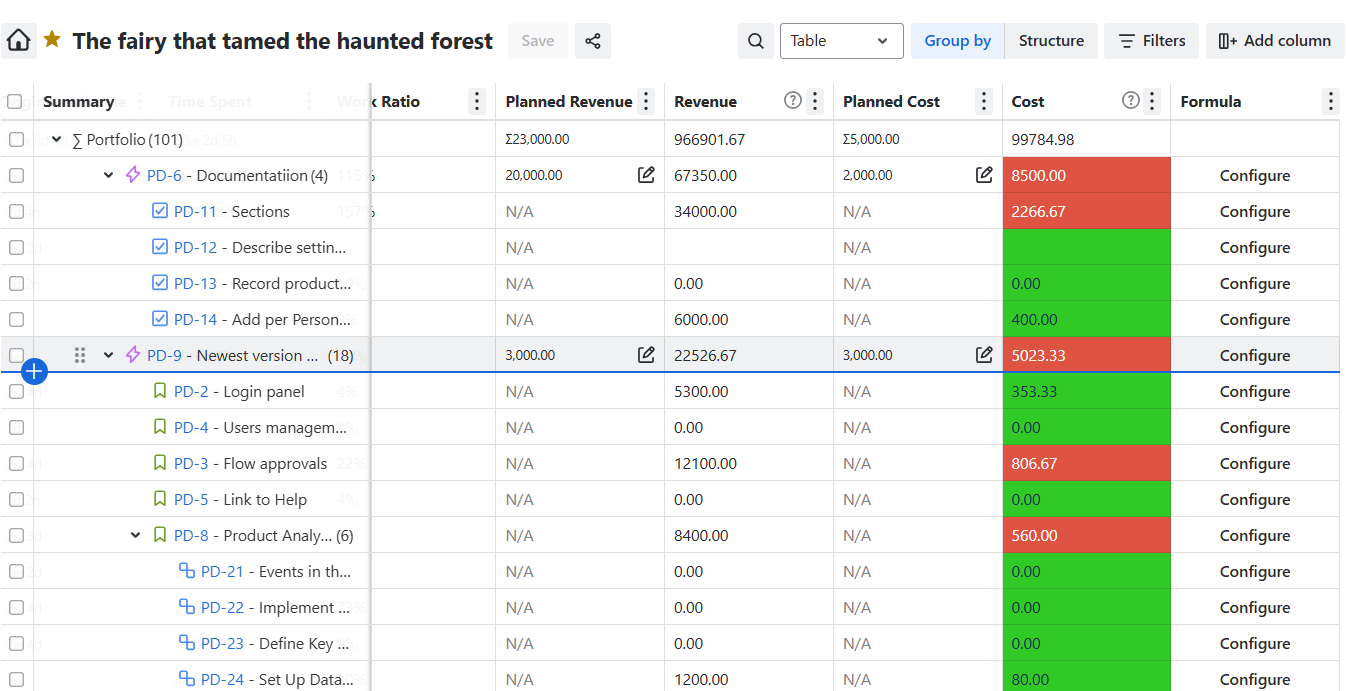Switch to Group by mode
This screenshot has width=1347, height=691.
tap(957, 41)
